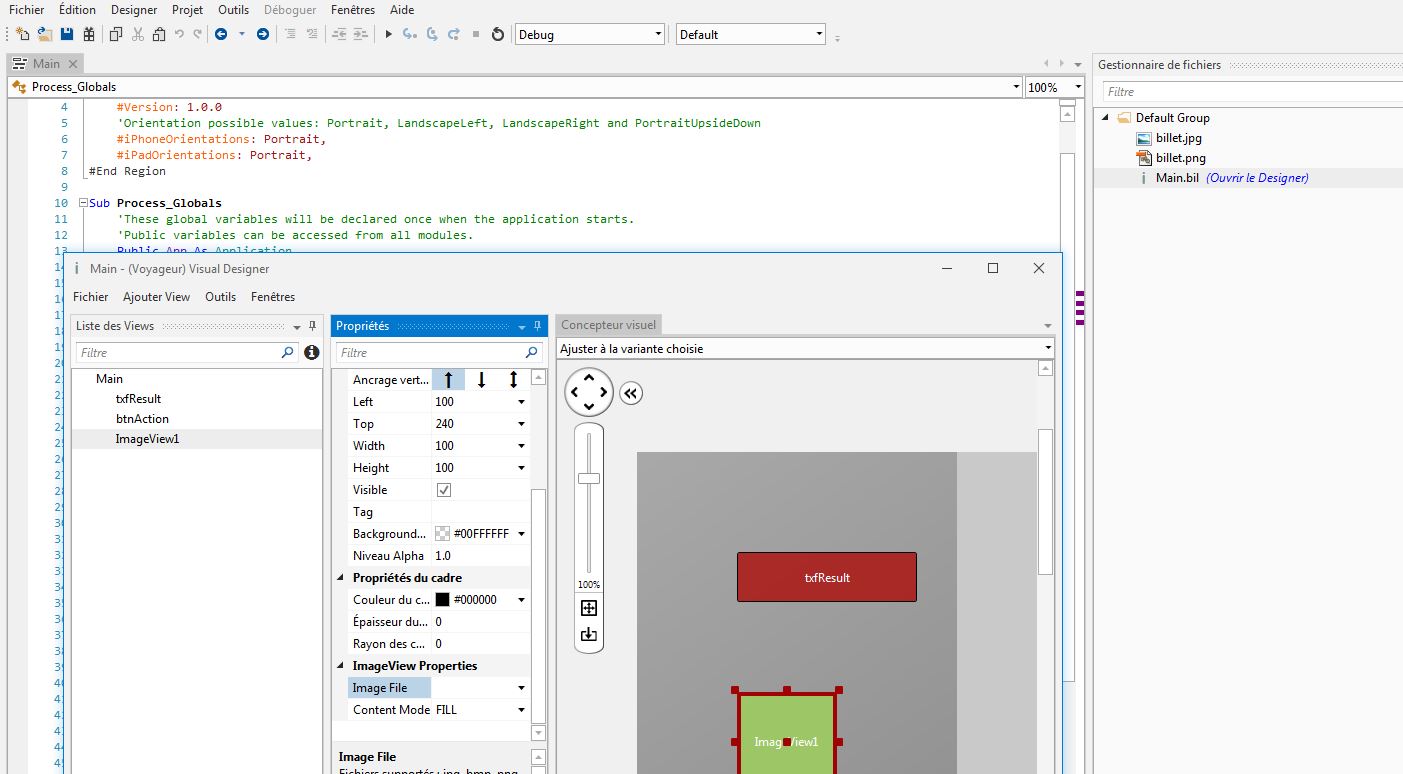Pin the Propriétés panel
The height and width of the screenshot is (774, 1403).
click(x=537, y=326)
